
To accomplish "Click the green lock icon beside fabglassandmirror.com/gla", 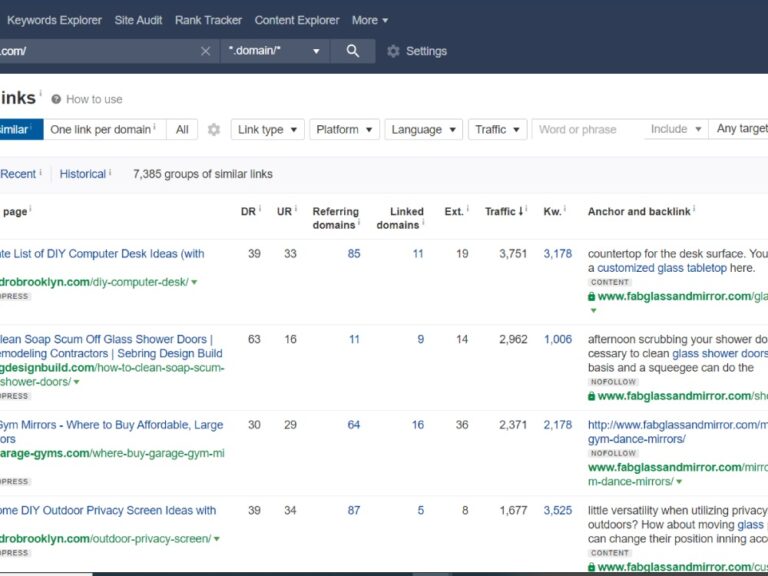I will click(591, 296).
